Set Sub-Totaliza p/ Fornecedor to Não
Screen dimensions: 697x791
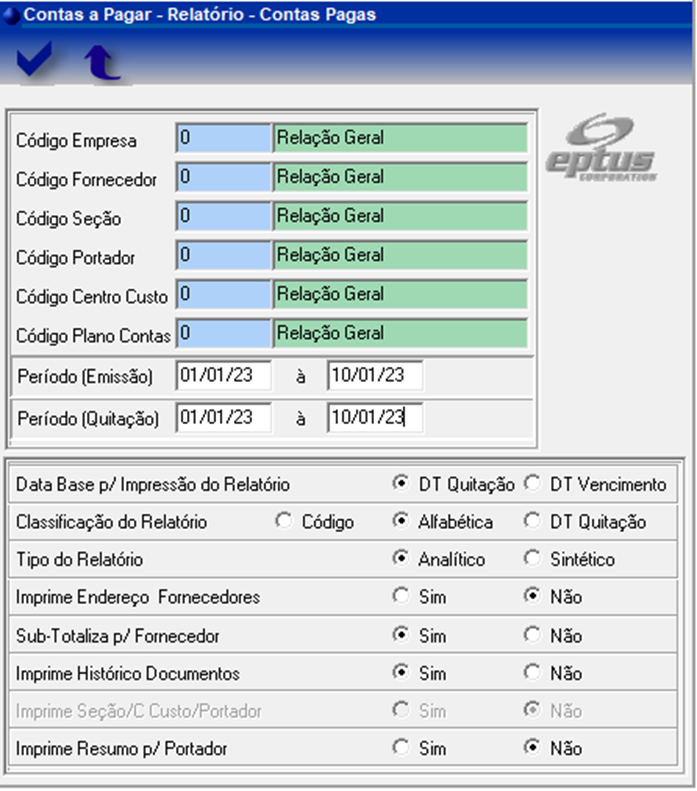pyautogui.click(x=531, y=635)
